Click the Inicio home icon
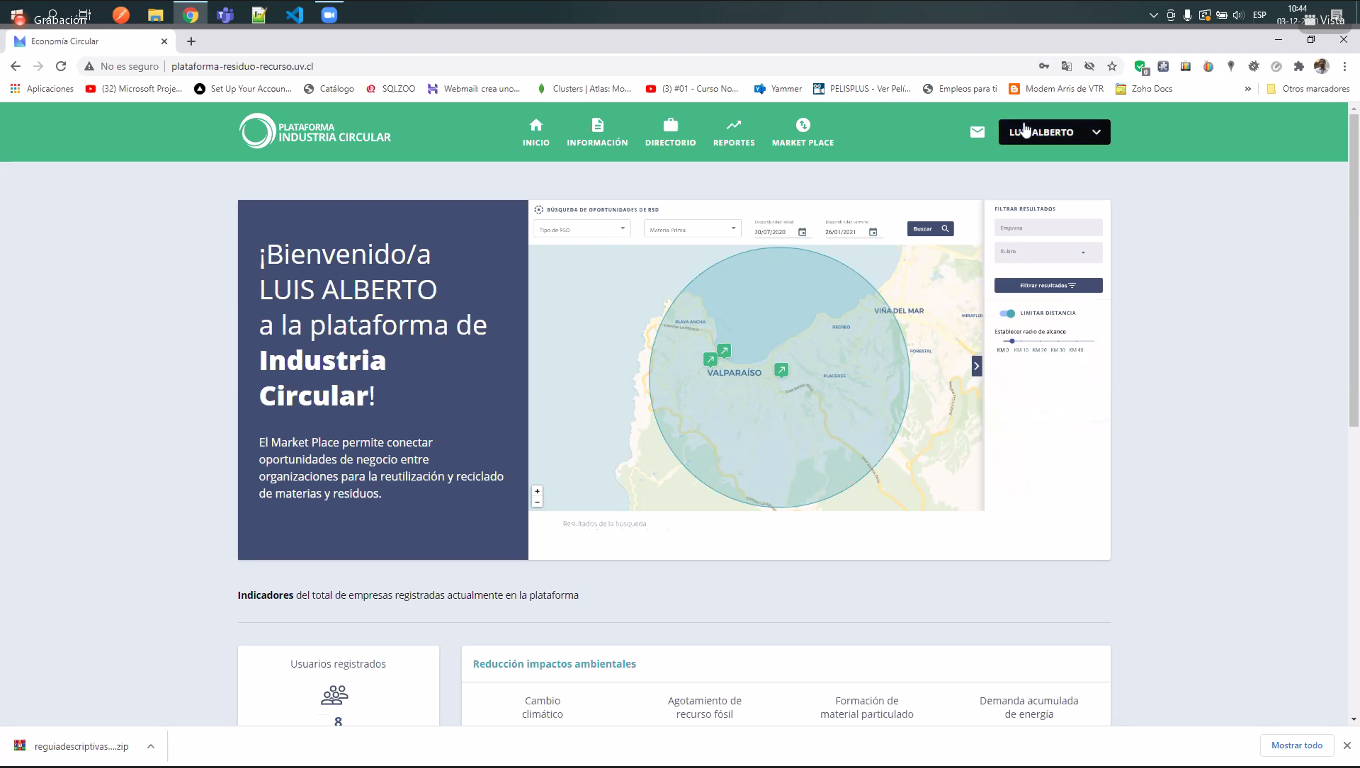 536,125
